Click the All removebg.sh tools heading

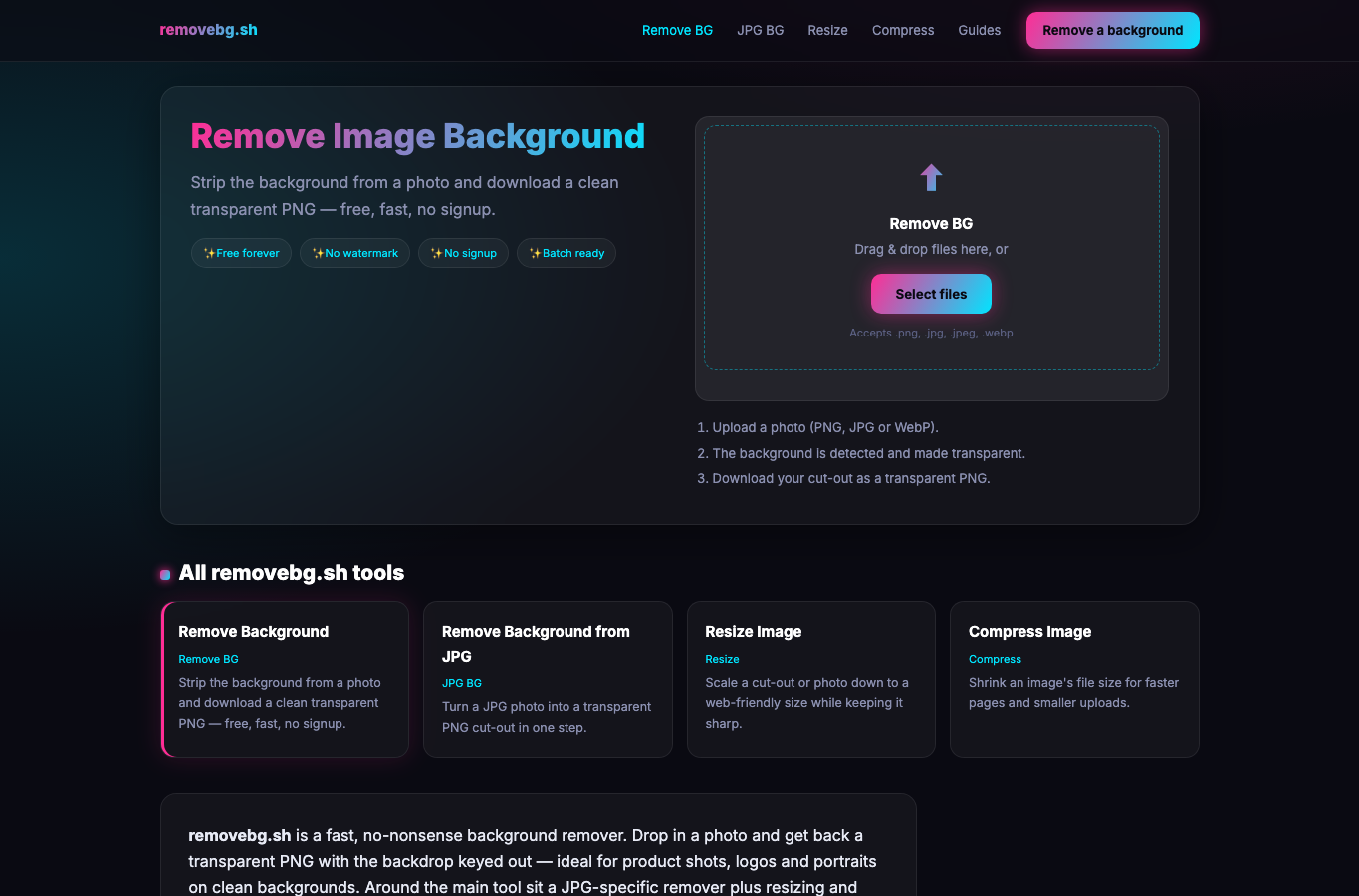(x=292, y=573)
